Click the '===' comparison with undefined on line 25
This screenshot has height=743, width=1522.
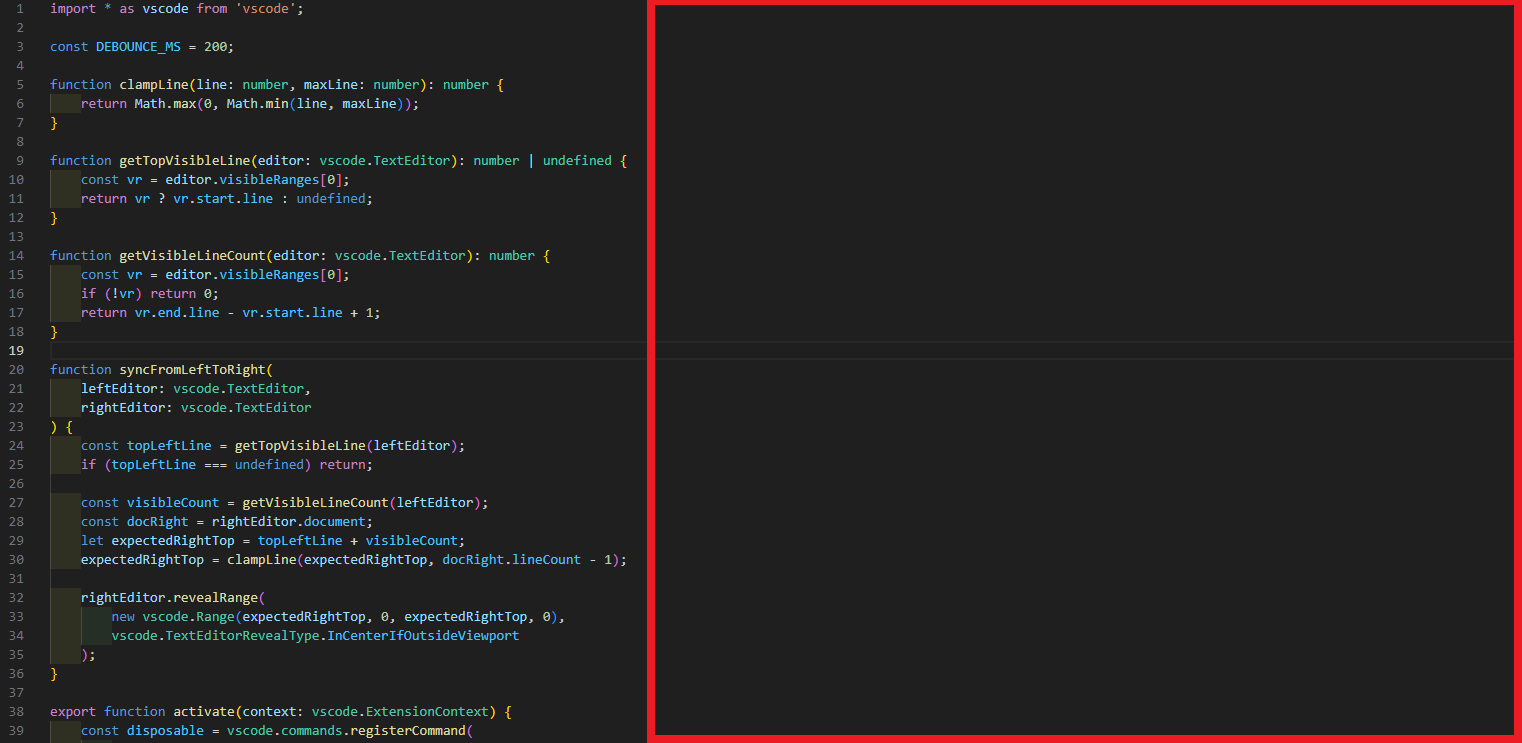[x=215, y=465]
